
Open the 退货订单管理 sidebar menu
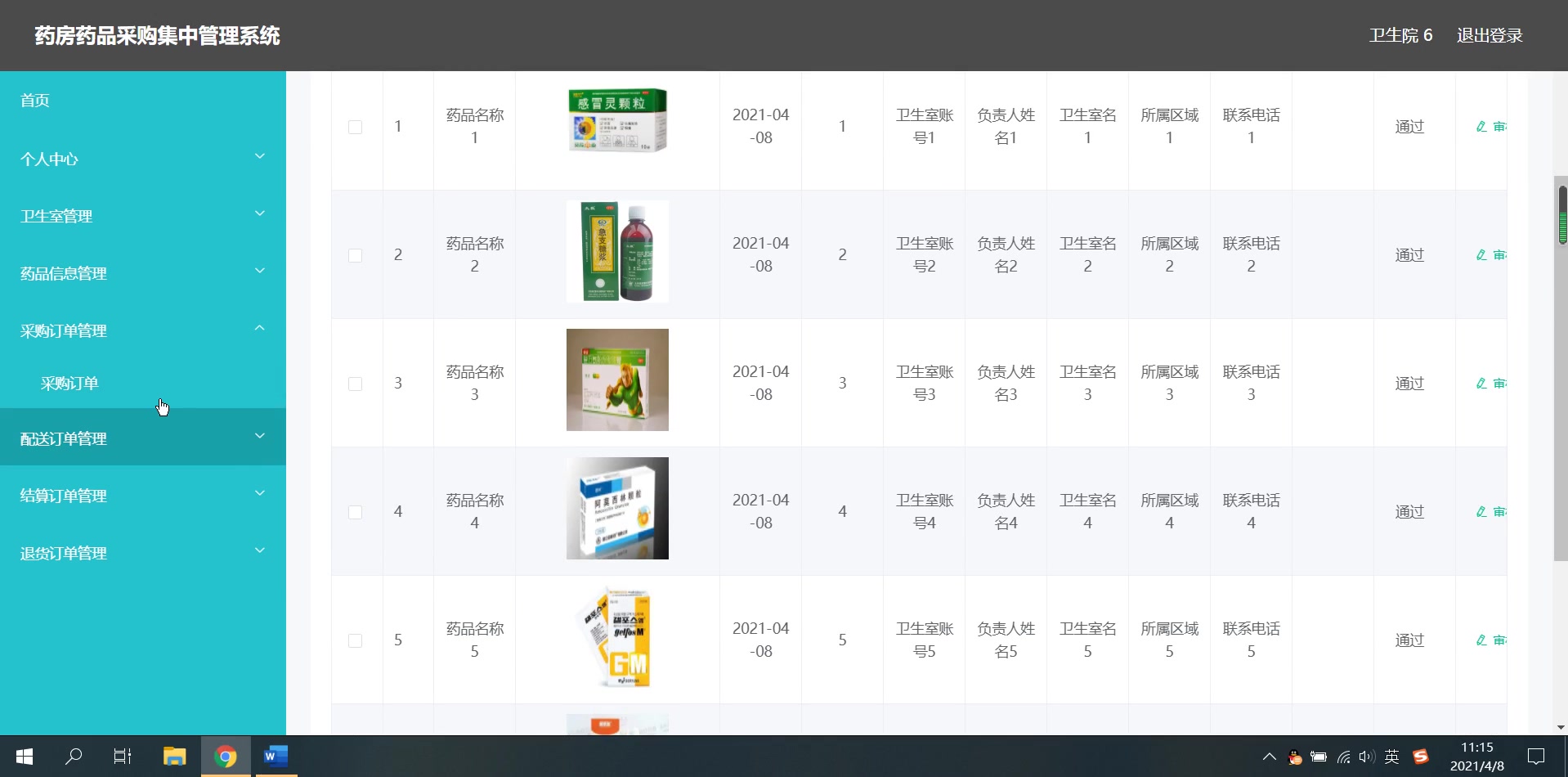point(143,553)
